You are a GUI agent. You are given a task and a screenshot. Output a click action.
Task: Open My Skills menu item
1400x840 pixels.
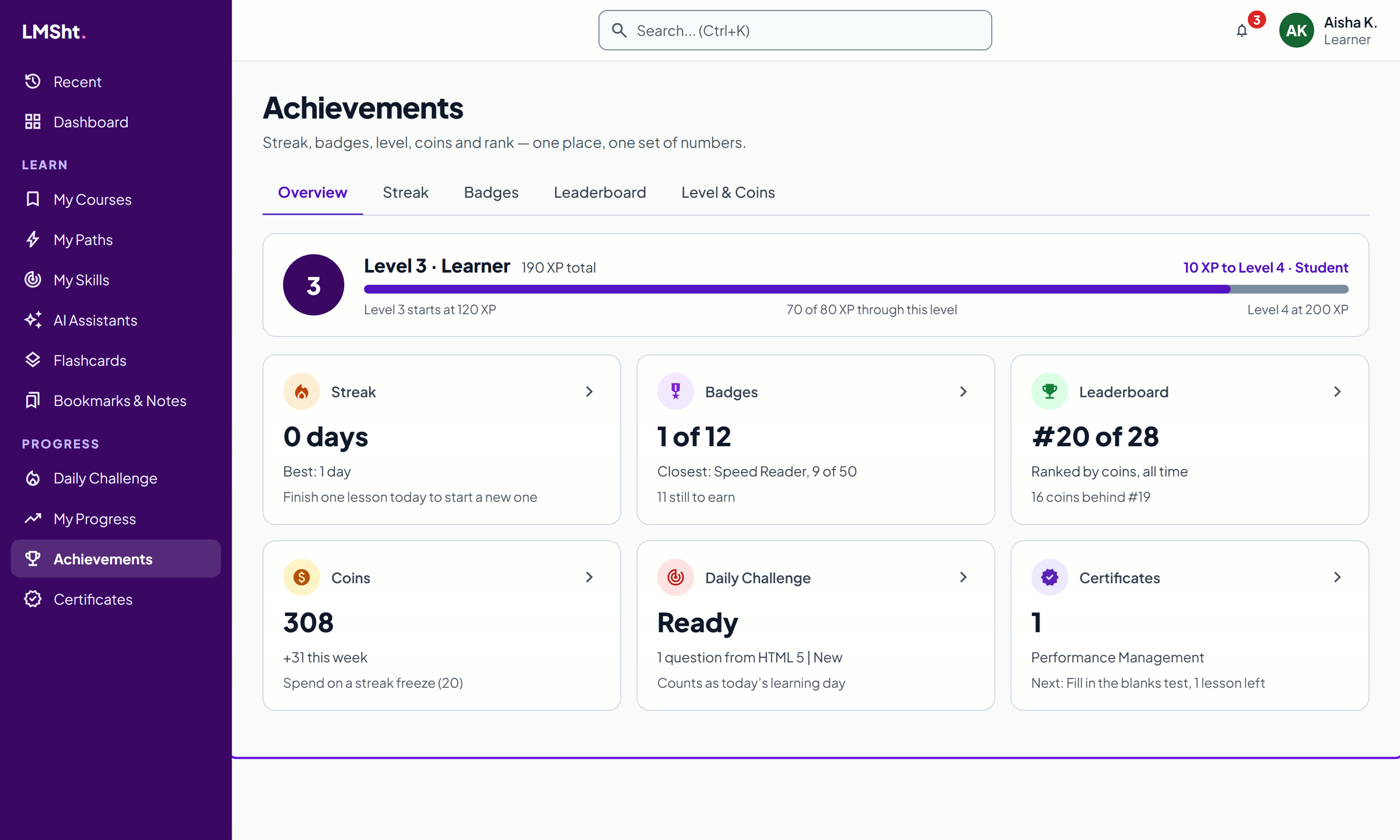(x=116, y=280)
